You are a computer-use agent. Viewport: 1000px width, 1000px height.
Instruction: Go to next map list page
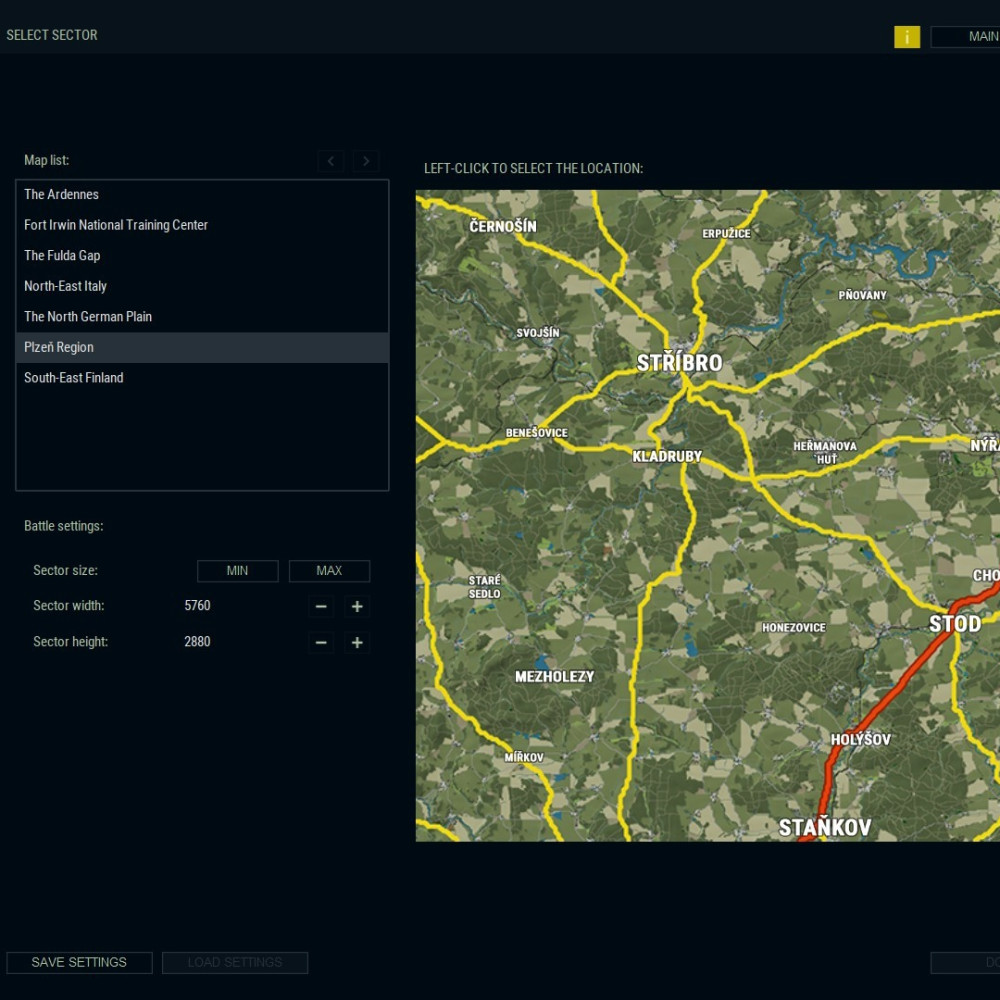click(366, 161)
